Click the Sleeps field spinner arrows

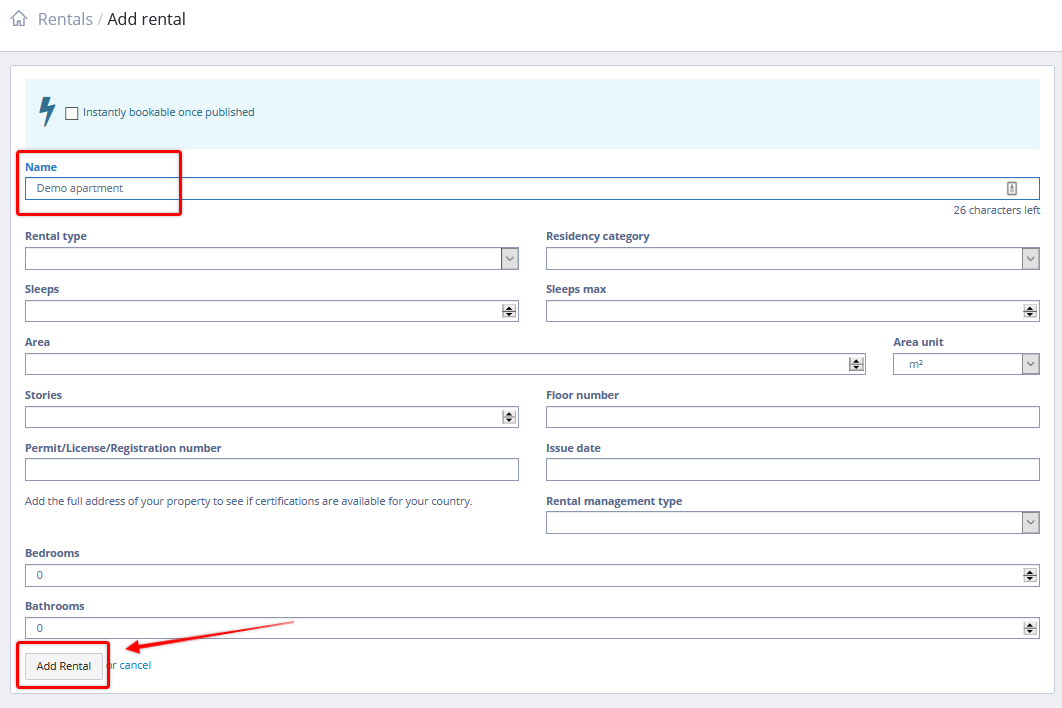(509, 311)
